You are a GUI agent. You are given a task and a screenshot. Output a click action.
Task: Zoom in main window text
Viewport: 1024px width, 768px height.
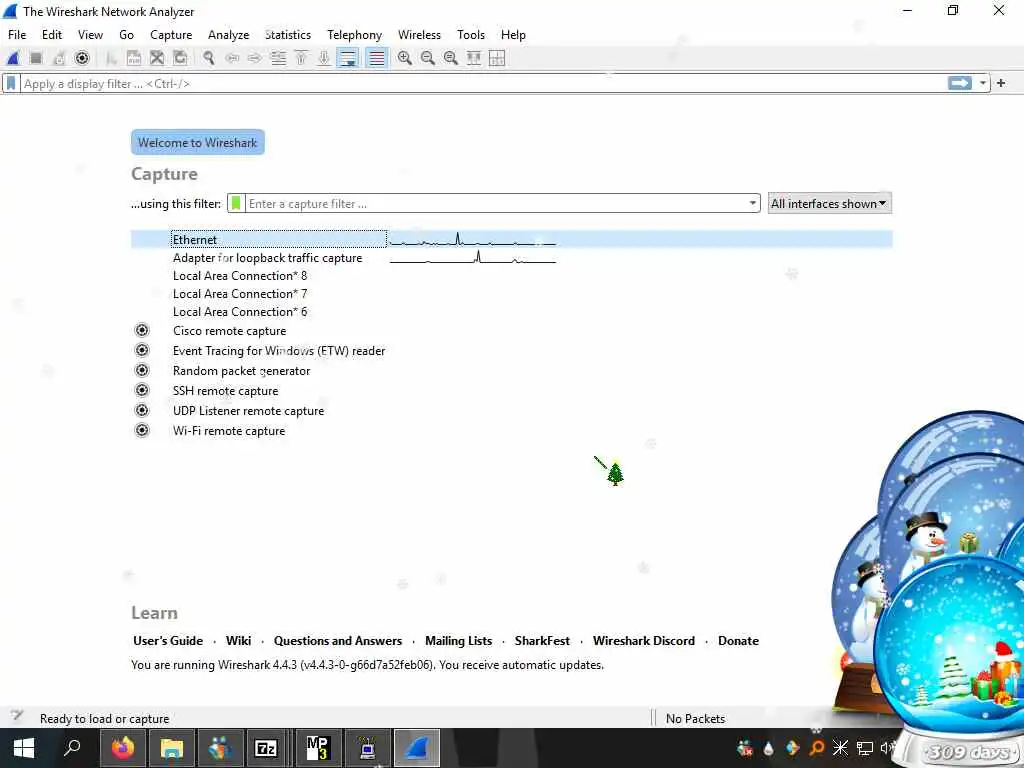coord(405,58)
